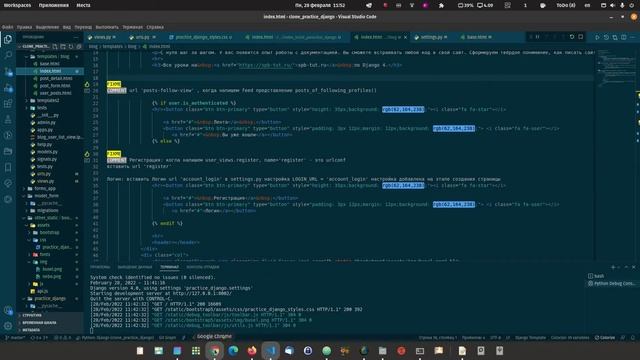Click the Run file icon in editor actions
The width and height of the screenshot is (640, 360).
coord(597,37)
